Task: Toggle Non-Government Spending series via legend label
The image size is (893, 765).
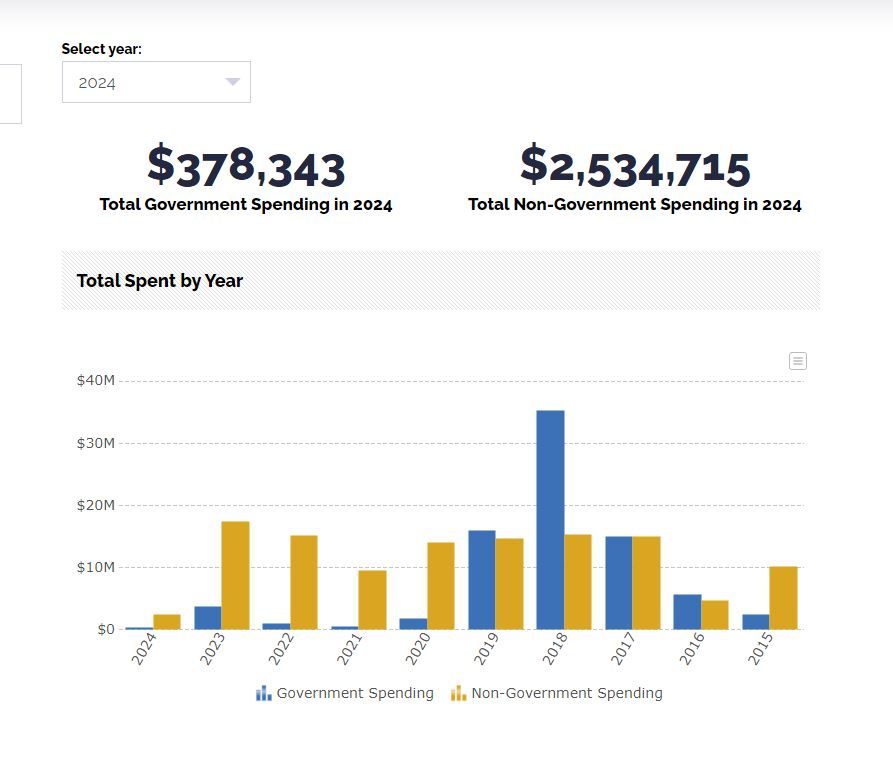Action: click(x=566, y=693)
